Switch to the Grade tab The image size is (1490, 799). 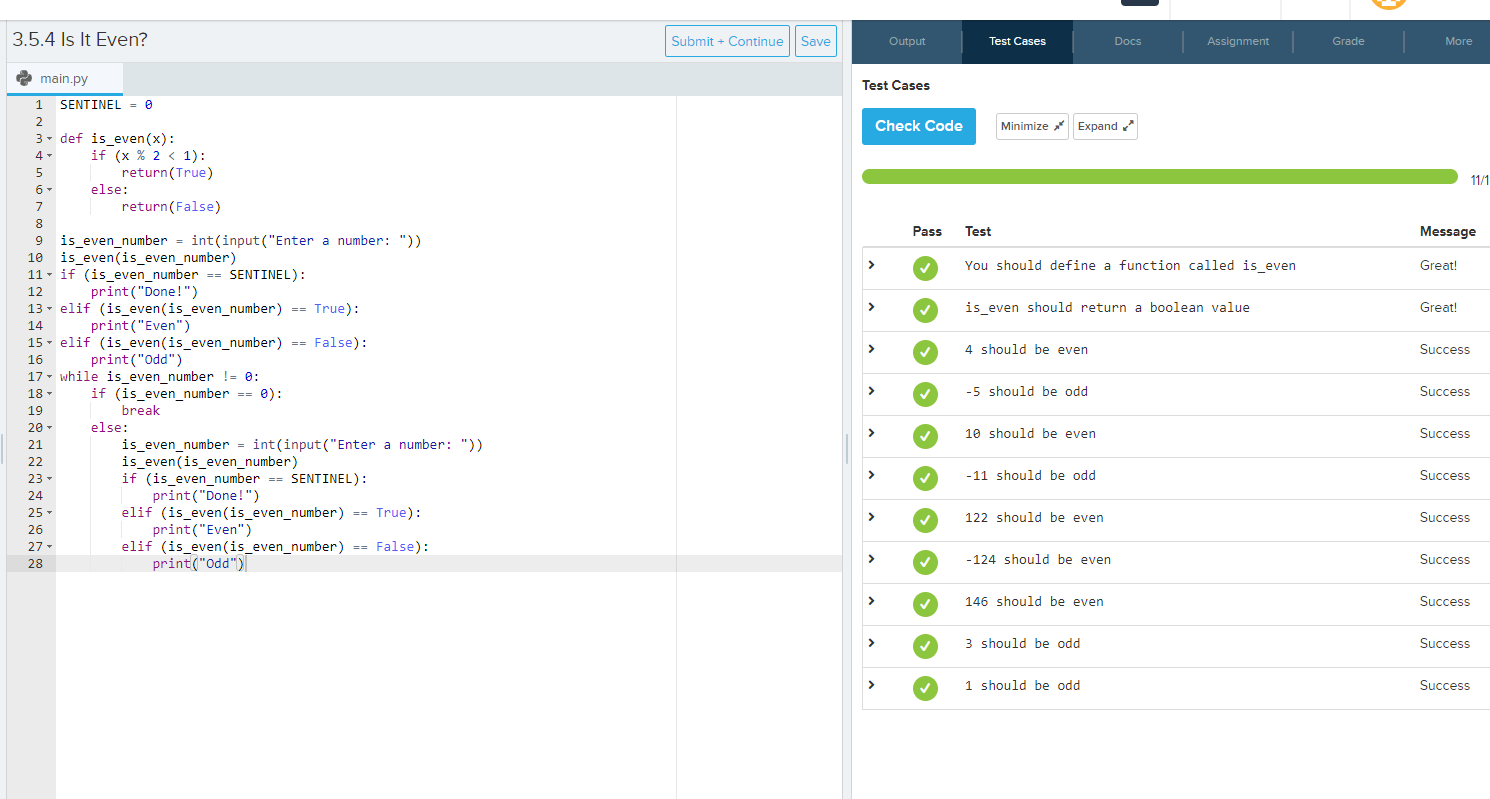click(x=1348, y=41)
